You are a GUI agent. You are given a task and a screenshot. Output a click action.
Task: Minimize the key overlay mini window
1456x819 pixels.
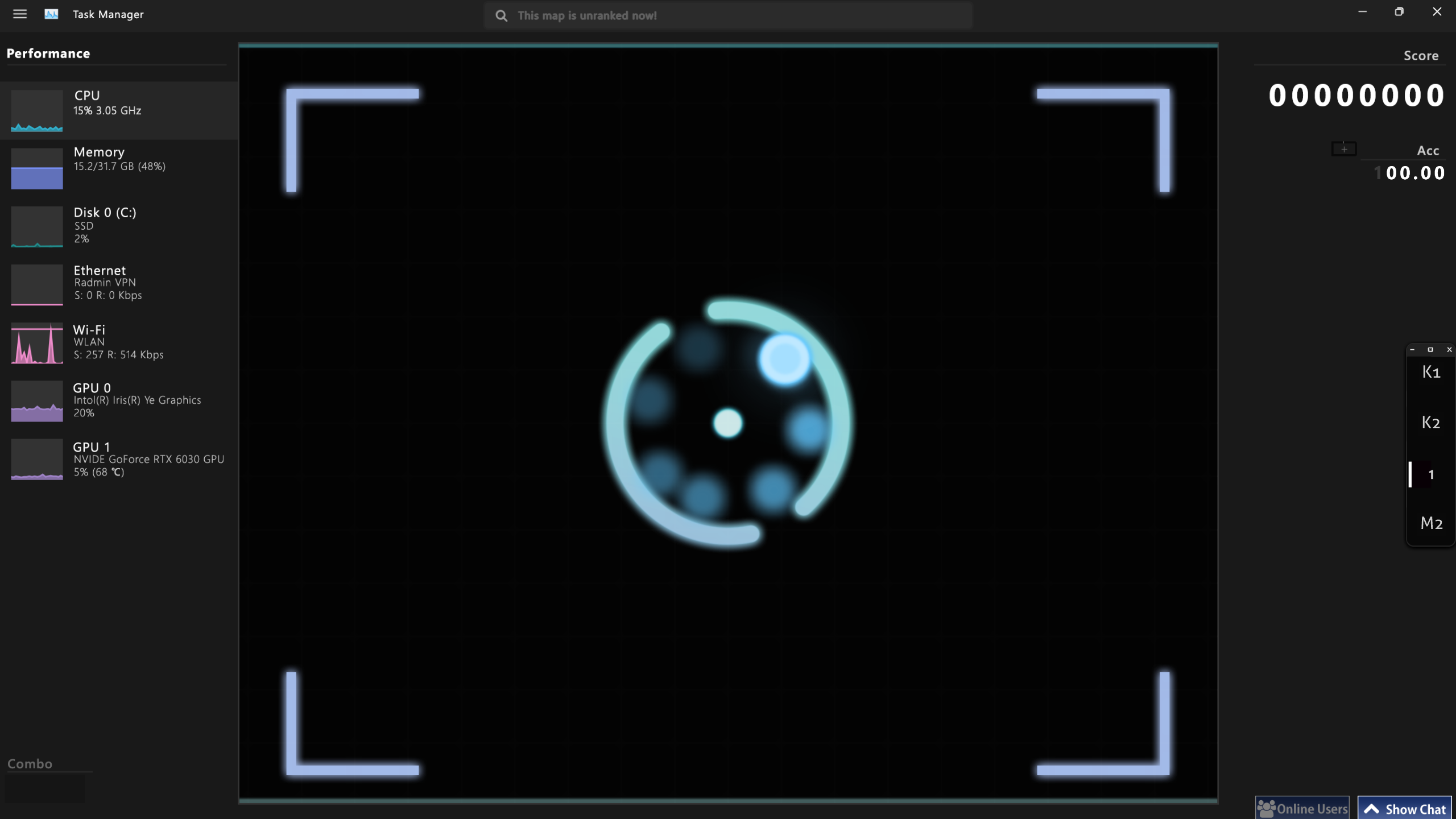click(x=1412, y=350)
